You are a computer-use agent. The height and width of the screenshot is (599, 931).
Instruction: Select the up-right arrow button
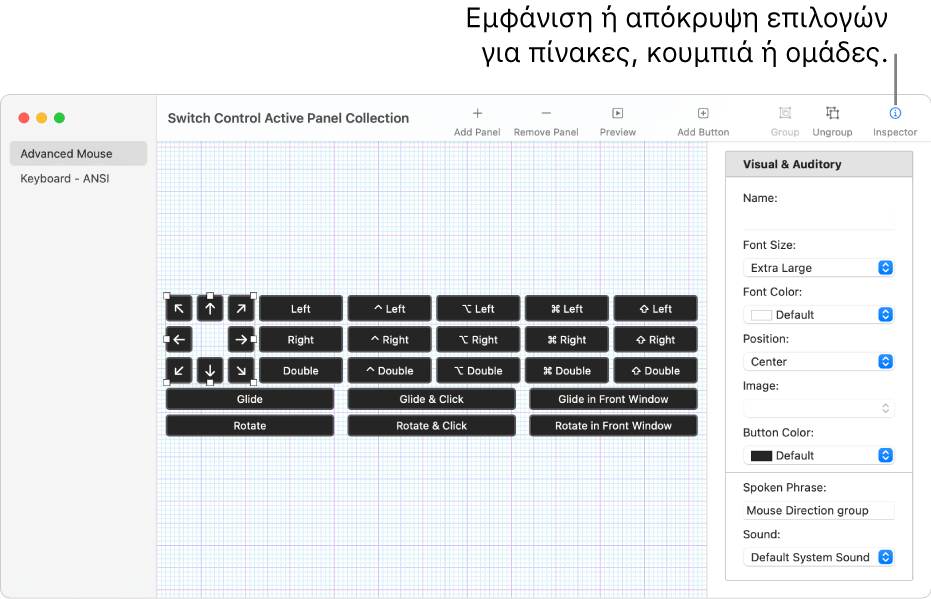click(x=241, y=309)
